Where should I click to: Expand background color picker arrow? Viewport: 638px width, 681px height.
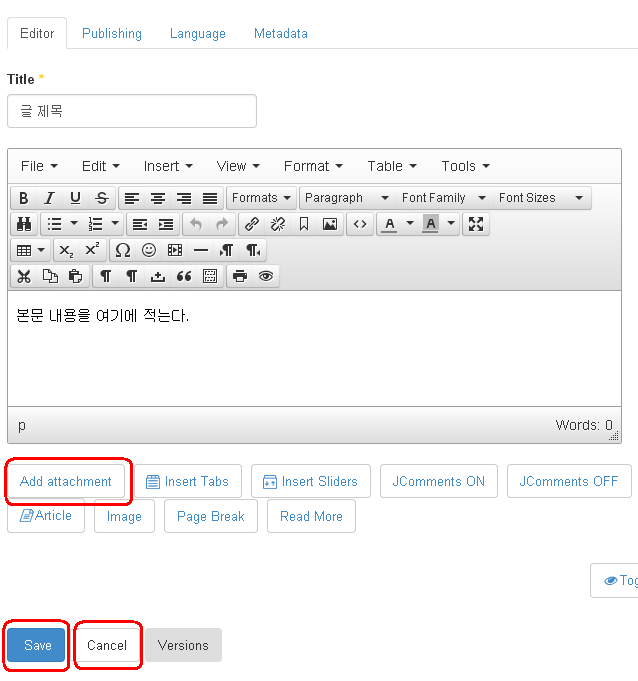pyautogui.click(x=451, y=224)
